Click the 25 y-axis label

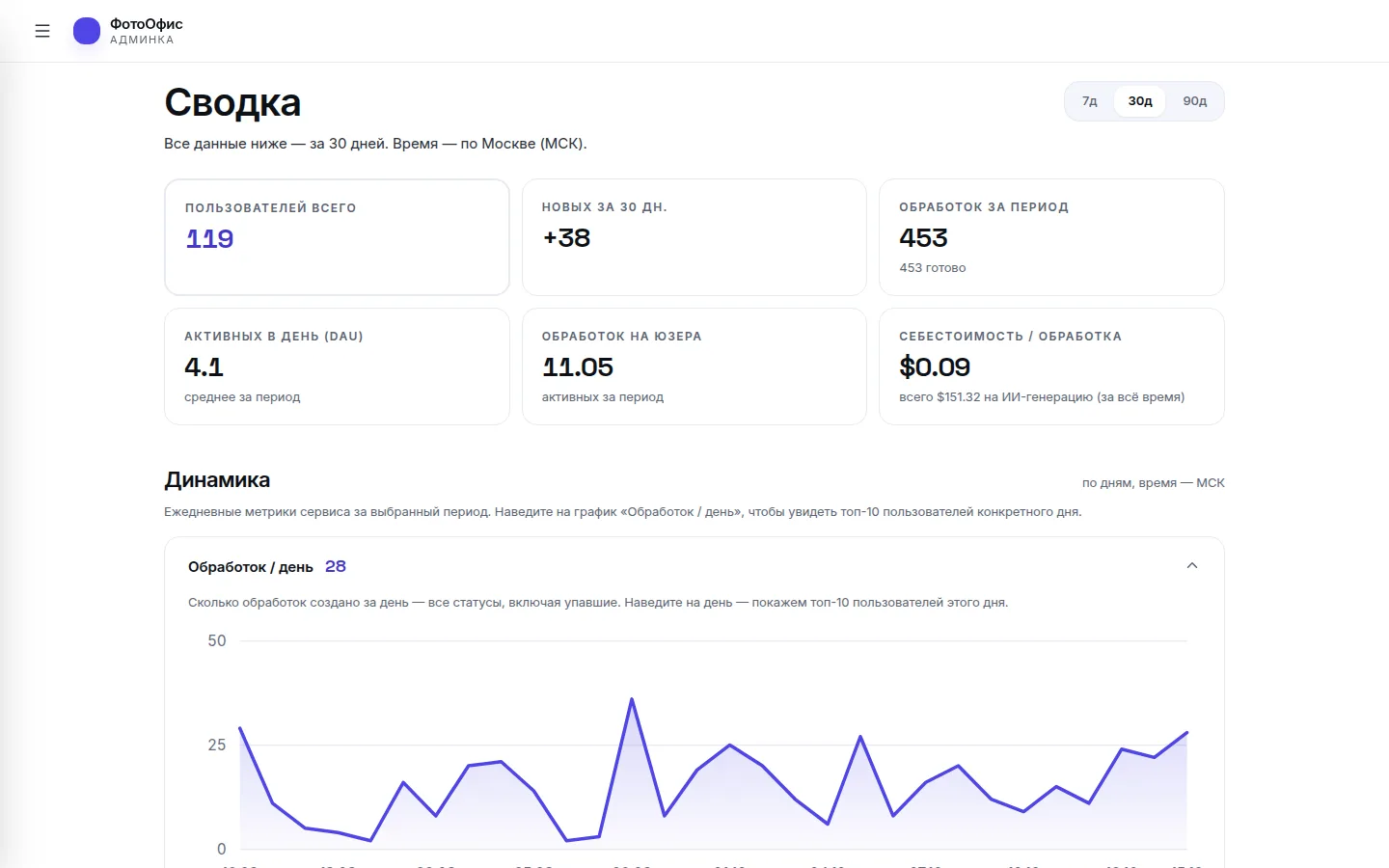[x=217, y=745]
